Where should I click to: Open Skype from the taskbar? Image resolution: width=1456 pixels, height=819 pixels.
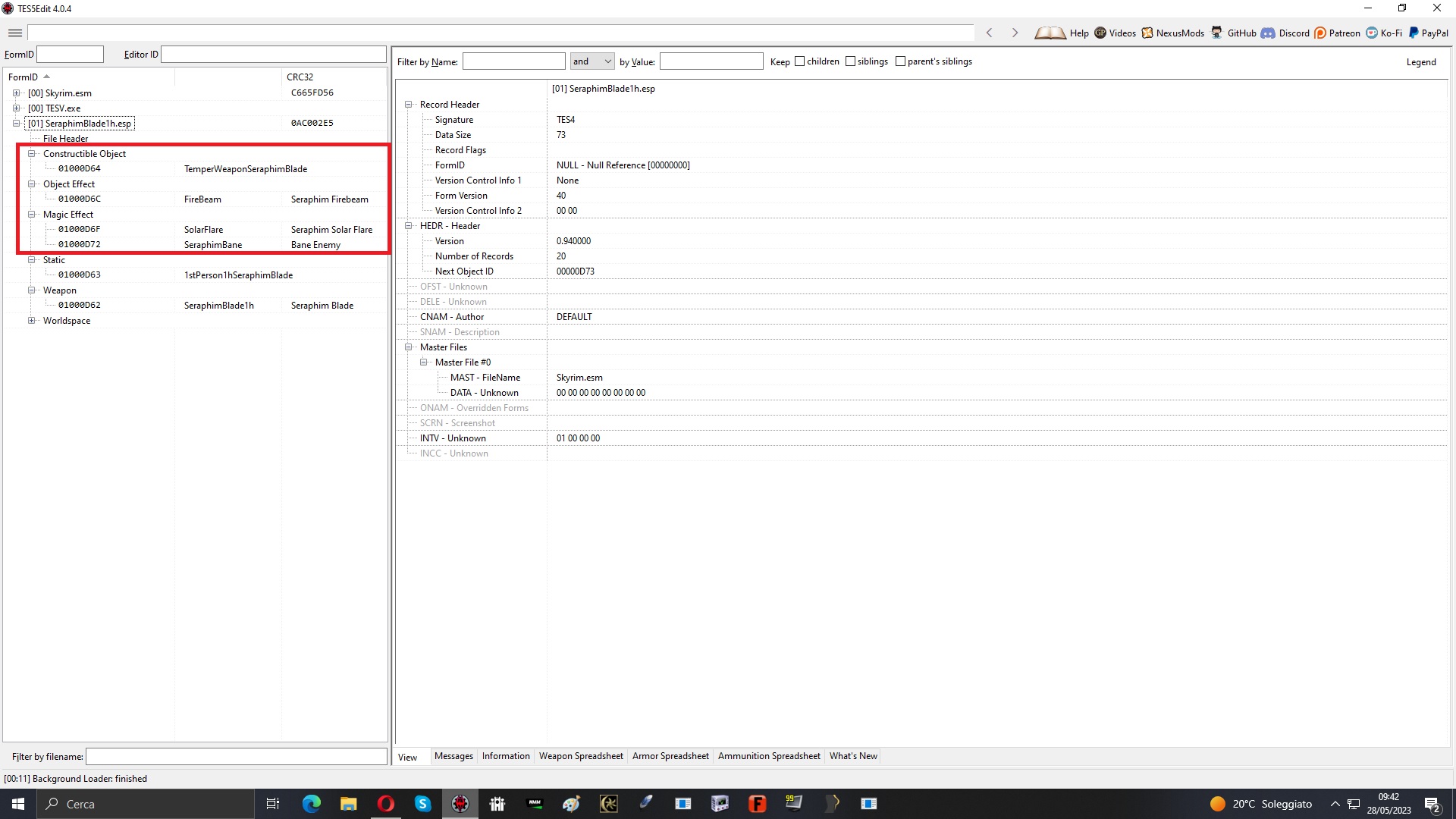[x=422, y=804]
